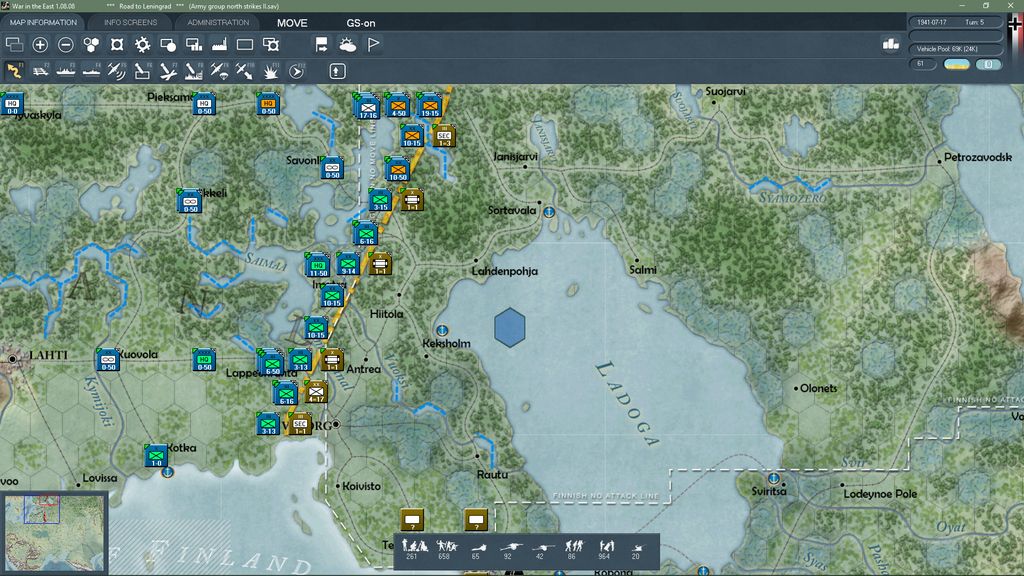Toggle GS-on ground support setting
Viewport: 1024px width, 576px height.
[360, 23]
